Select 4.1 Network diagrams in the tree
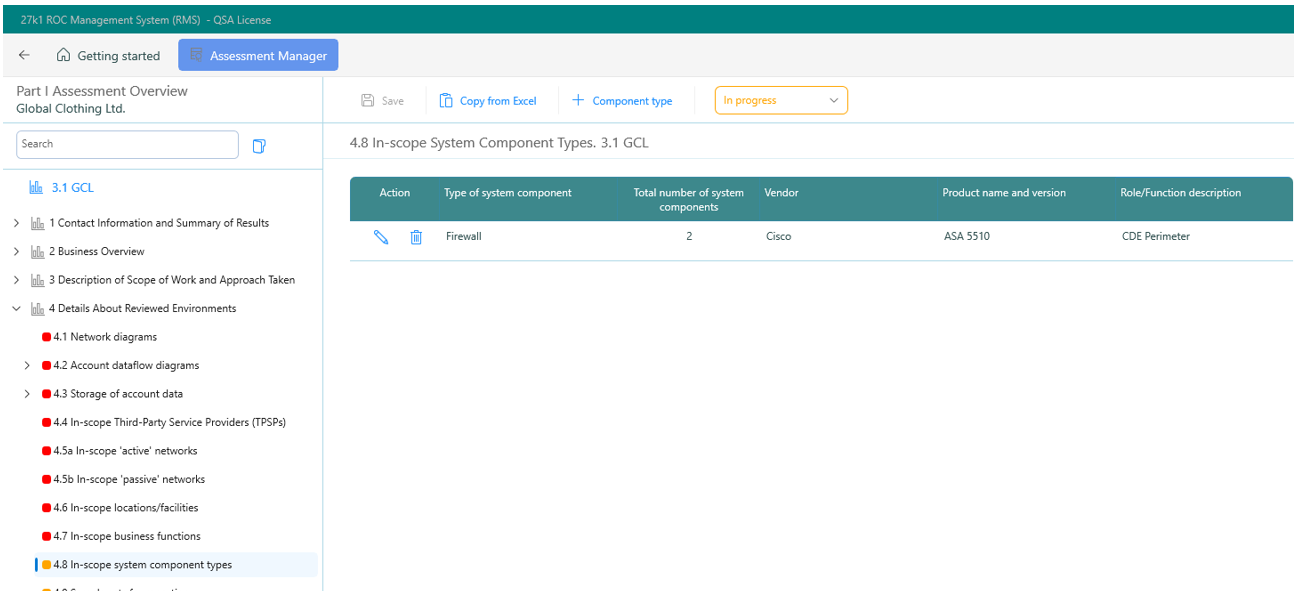Image resolution: width=1296 pixels, height=591 pixels. (112, 337)
